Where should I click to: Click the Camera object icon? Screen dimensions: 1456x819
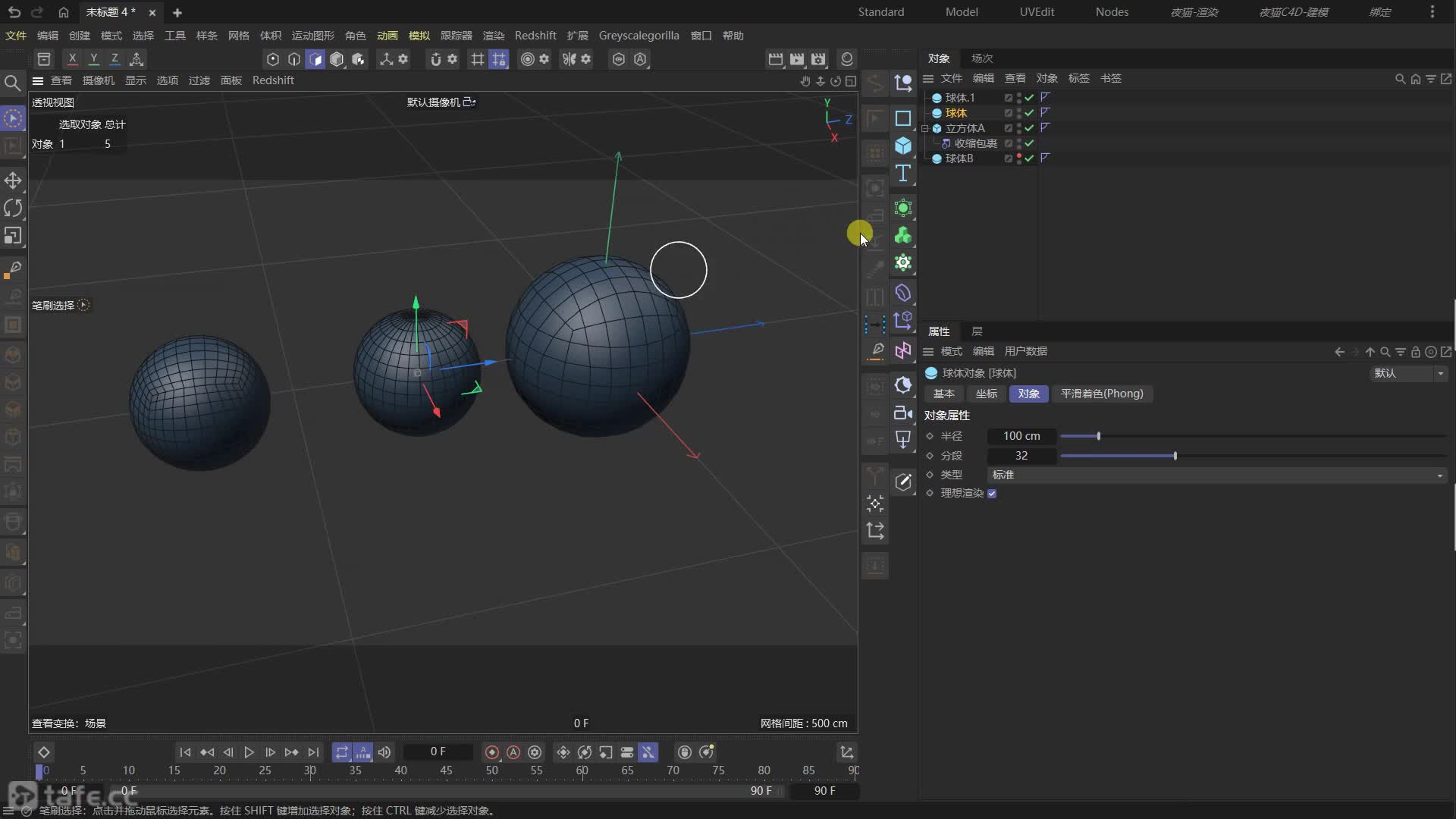[903, 413]
